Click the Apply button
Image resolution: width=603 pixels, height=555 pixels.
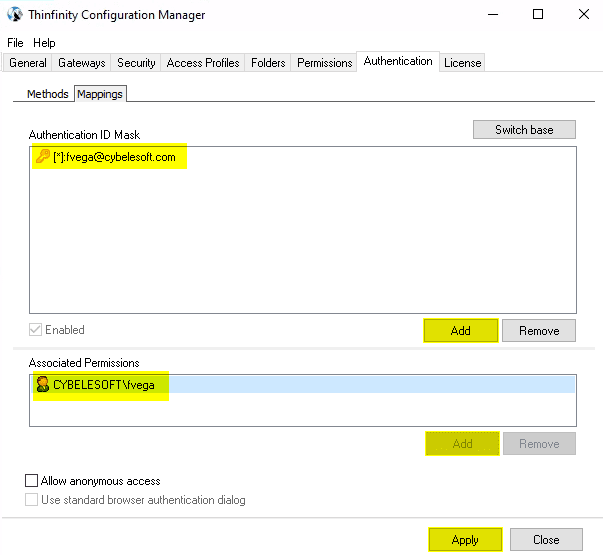[465, 540]
